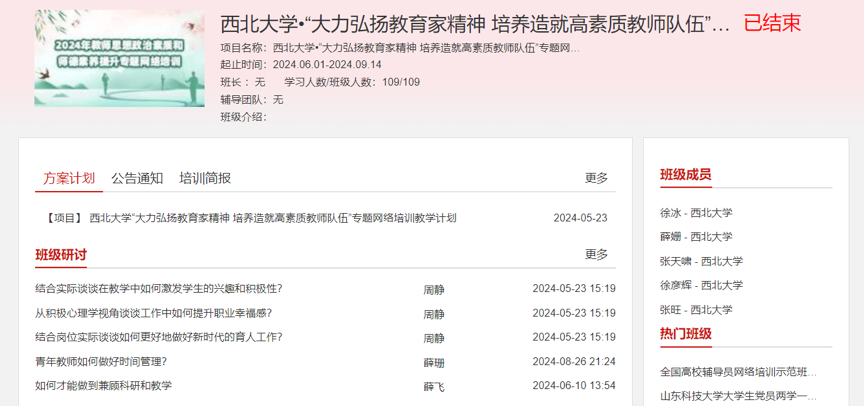
Task: Open topic 结合岗位实际谈谈如何更好地做好新时代的育人工作
Action: 159,337
